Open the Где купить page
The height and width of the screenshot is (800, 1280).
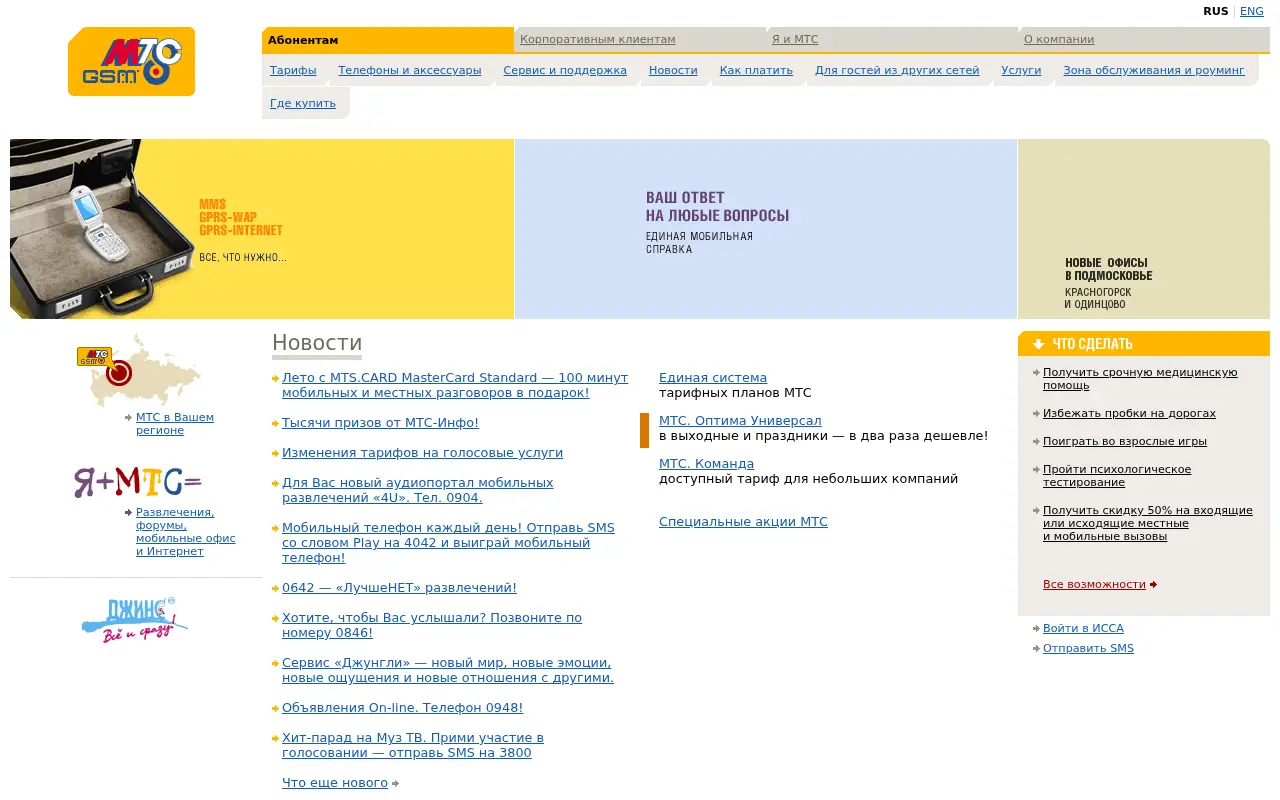303,103
